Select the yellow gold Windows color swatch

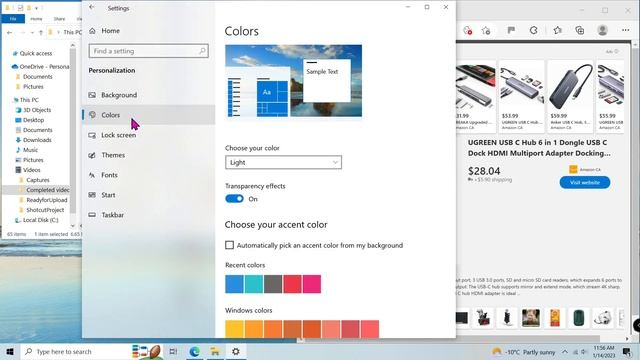coord(234,329)
